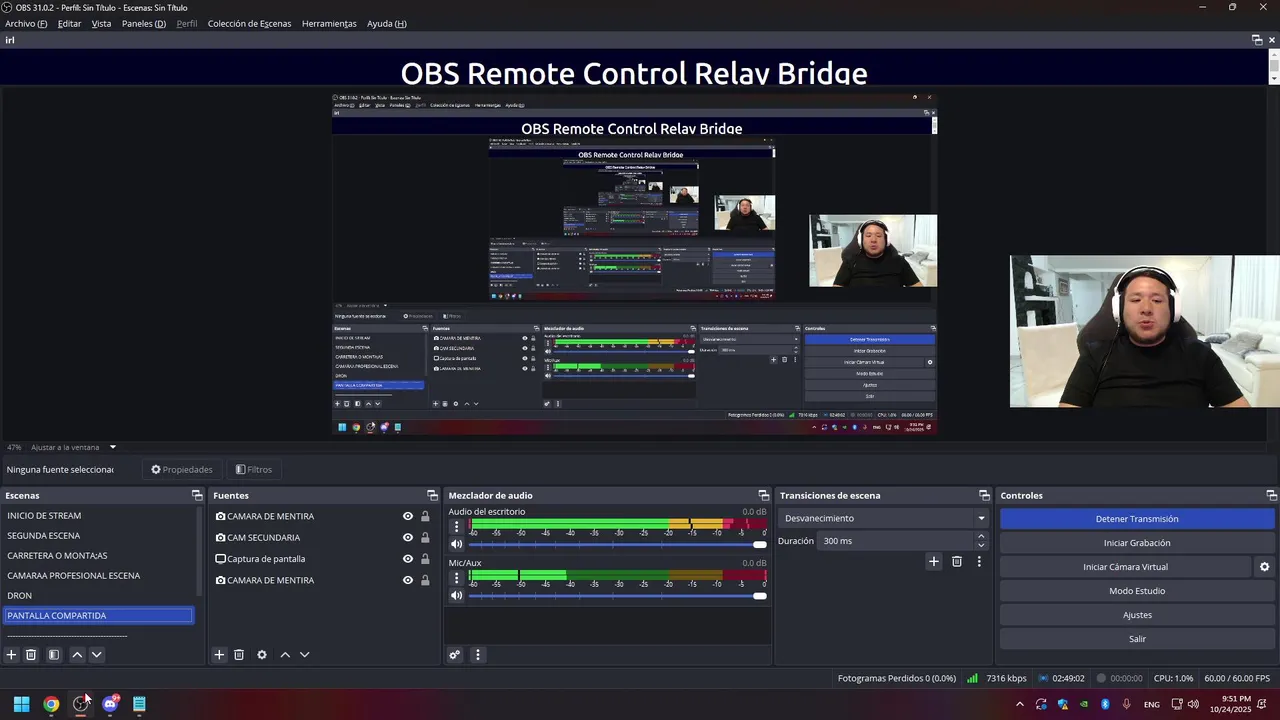This screenshot has width=1280, height=720.
Task: Move scene up using the Escenas up arrow
Action: pos(77,655)
